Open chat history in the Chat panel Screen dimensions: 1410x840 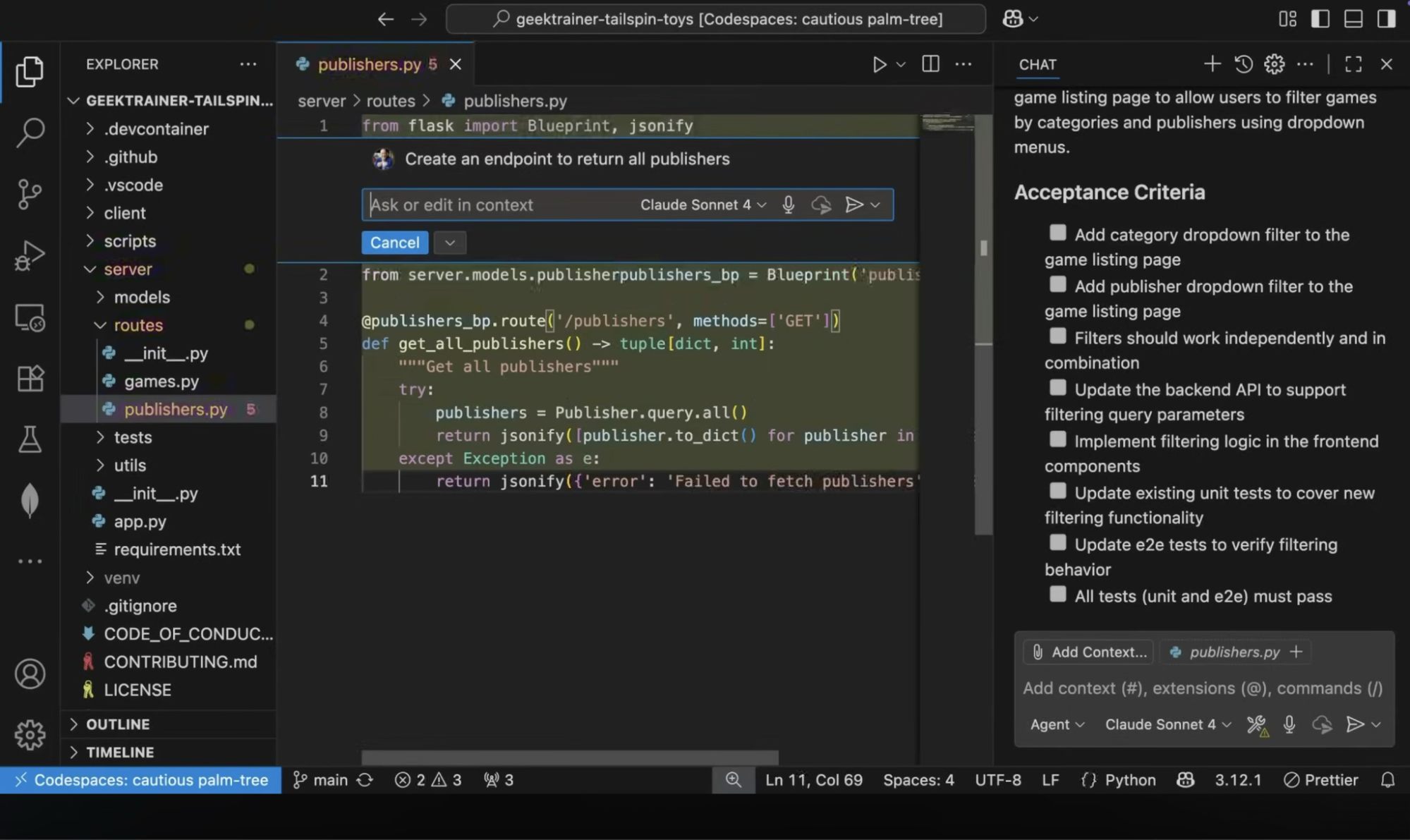pyautogui.click(x=1243, y=63)
